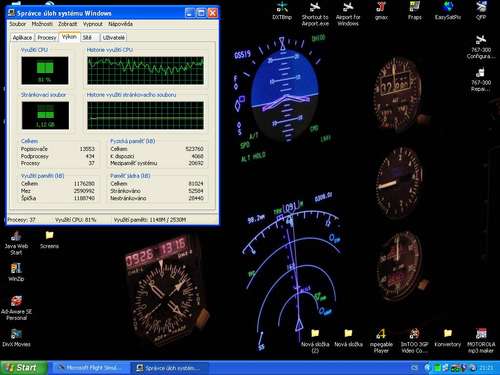Click the Historie využití stránkovacího souboru graph
Viewport: 500px width, 375px height.
[145, 115]
